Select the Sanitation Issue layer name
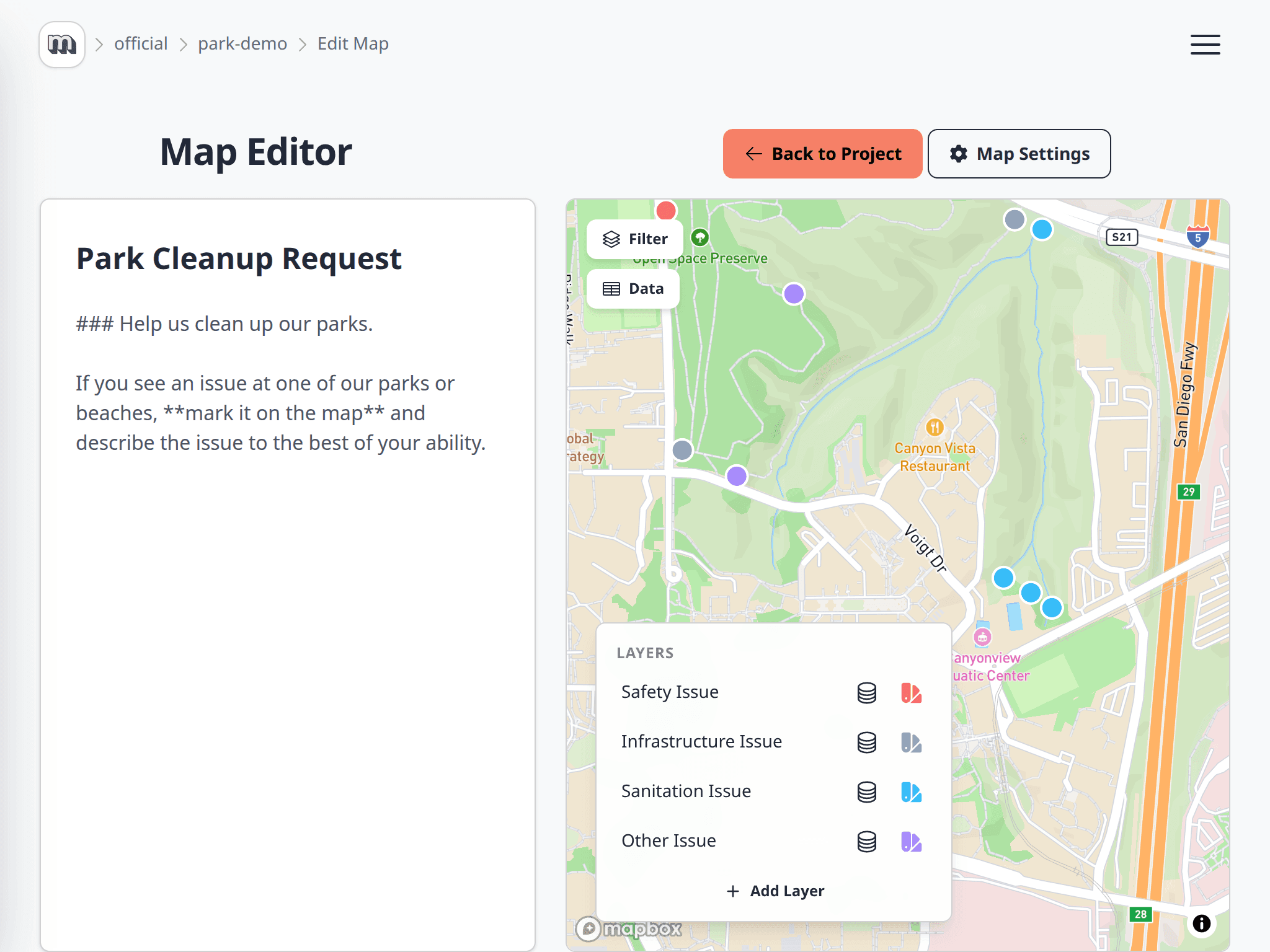Image resolution: width=1270 pixels, height=952 pixels. (x=686, y=791)
